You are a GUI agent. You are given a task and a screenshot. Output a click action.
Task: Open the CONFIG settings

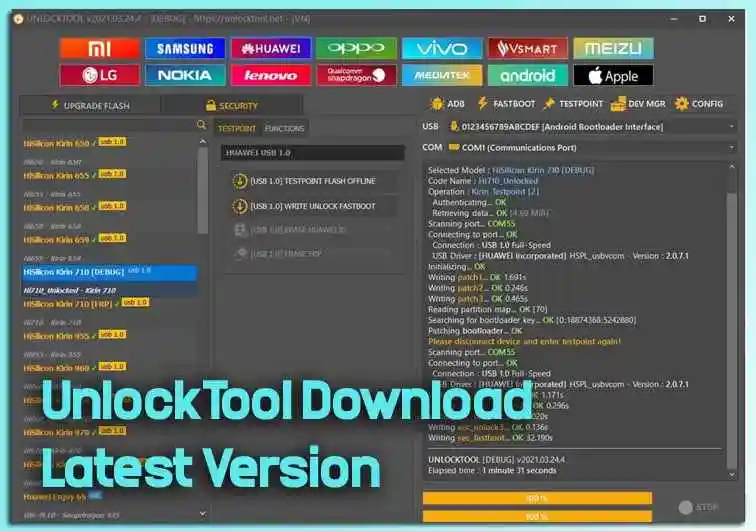click(x=699, y=103)
